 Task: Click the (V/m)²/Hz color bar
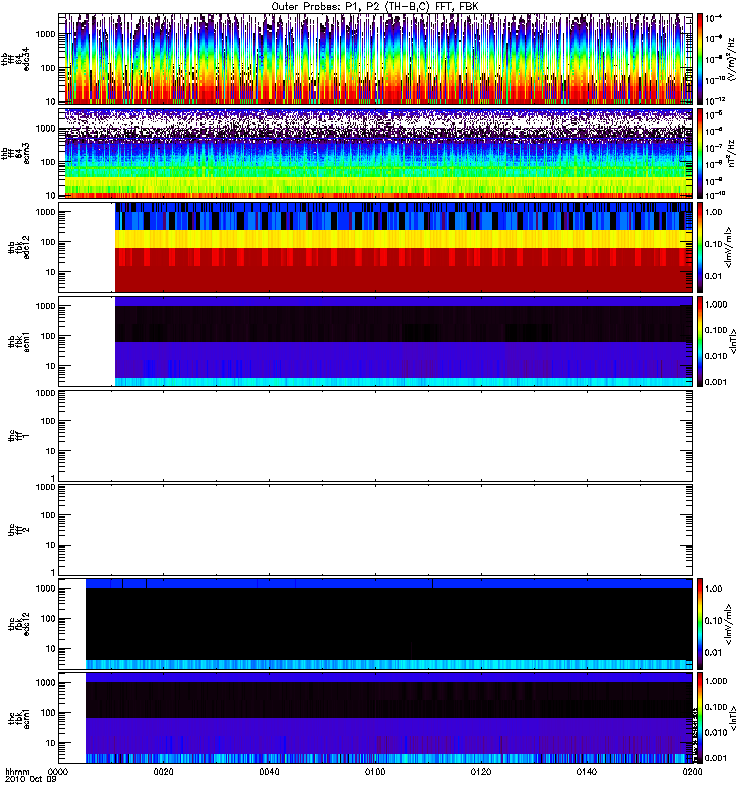[700, 59]
